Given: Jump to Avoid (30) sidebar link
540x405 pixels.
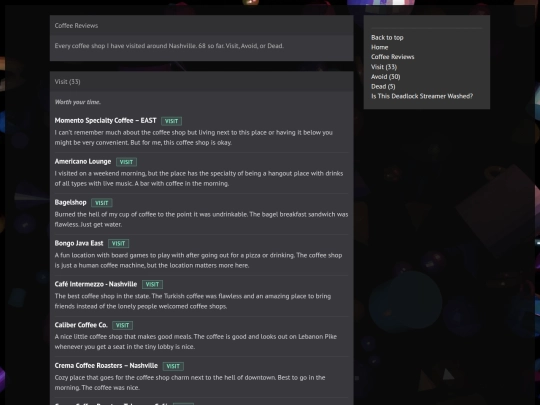Looking at the screenshot, I should point(386,76).
